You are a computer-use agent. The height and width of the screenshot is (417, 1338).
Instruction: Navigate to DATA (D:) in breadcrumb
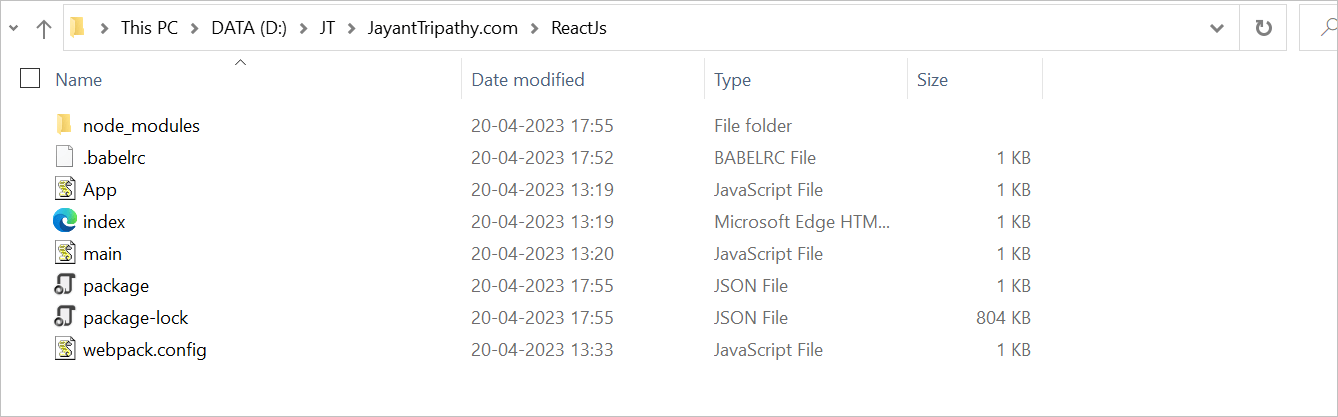tap(249, 28)
